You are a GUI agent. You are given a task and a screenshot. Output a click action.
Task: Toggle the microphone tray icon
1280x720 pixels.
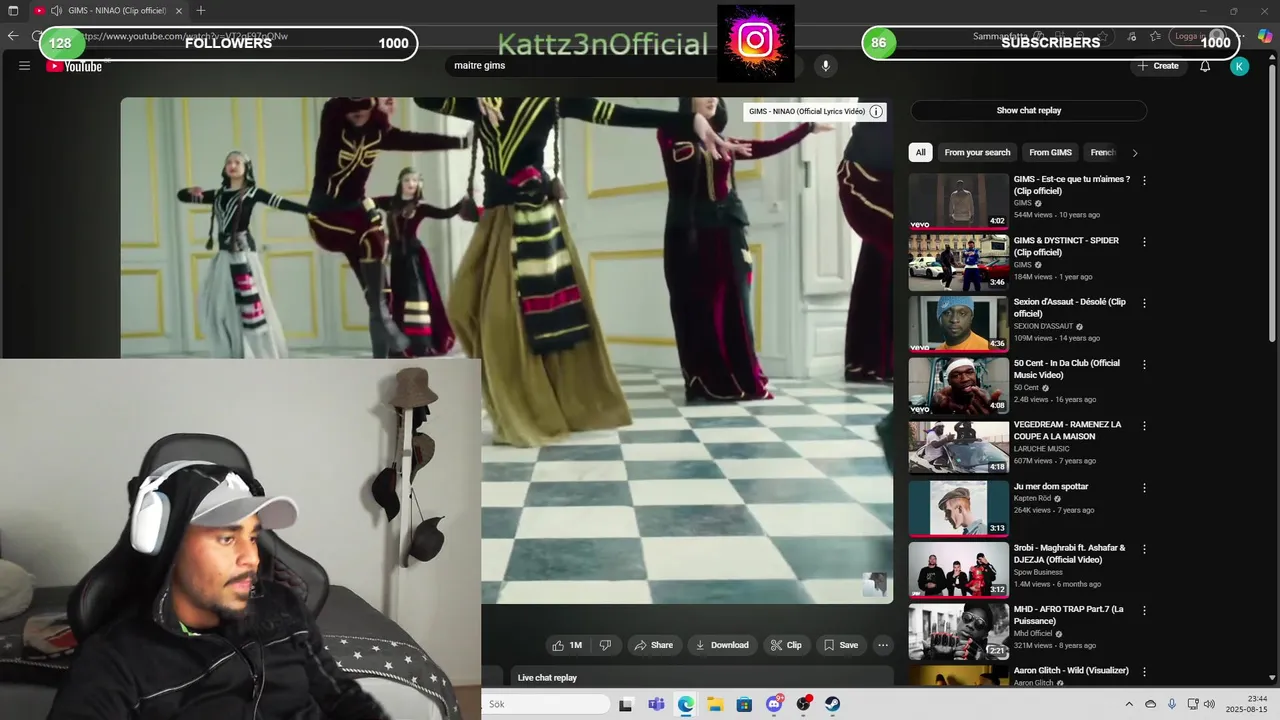tap(1171, 704)
